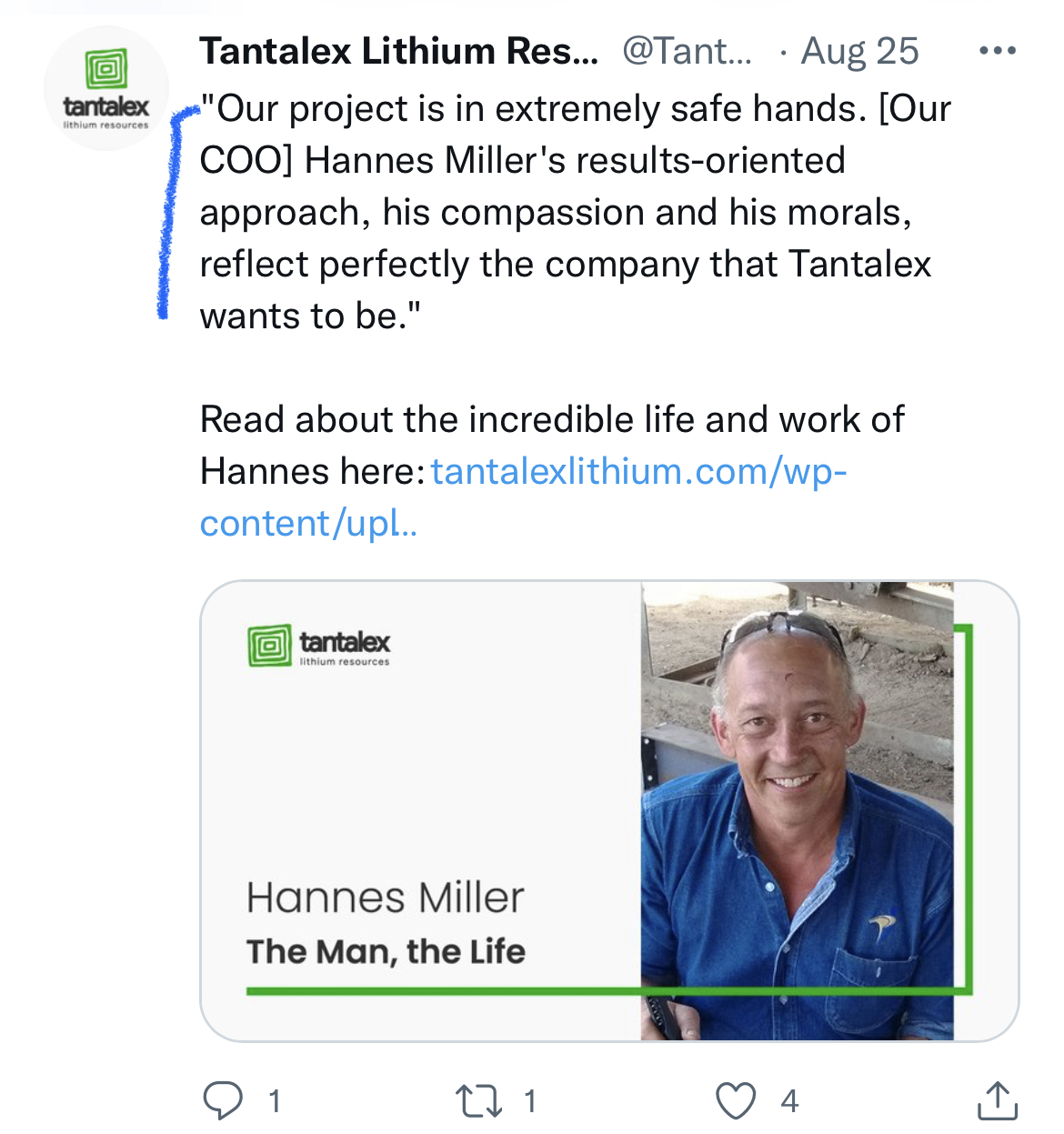This screenshot has height=1134, width=1064.
Task: Click the Tantalex Lithium Res... account name
Action: pos(398,51)
